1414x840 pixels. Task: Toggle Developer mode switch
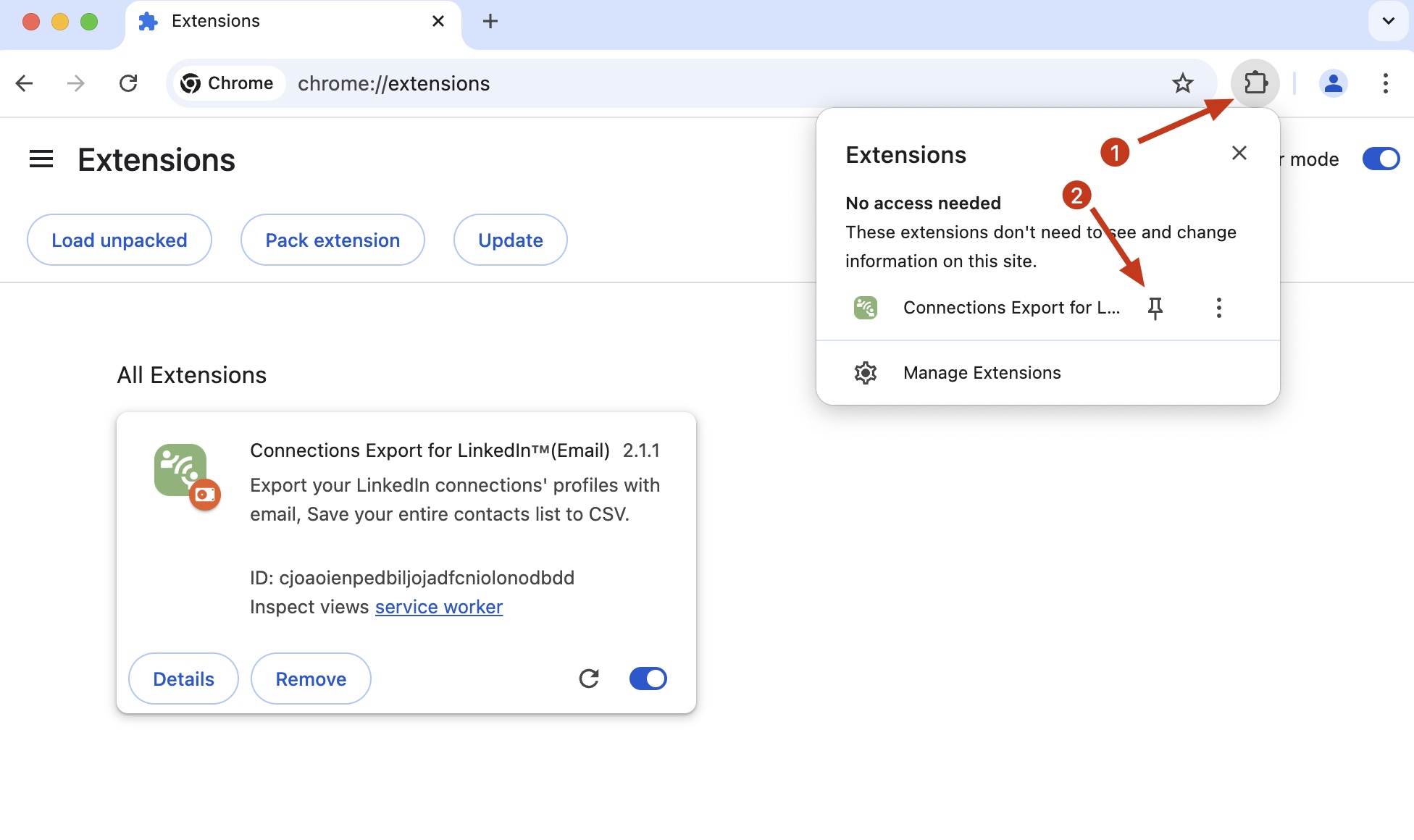click(1381, 159)
